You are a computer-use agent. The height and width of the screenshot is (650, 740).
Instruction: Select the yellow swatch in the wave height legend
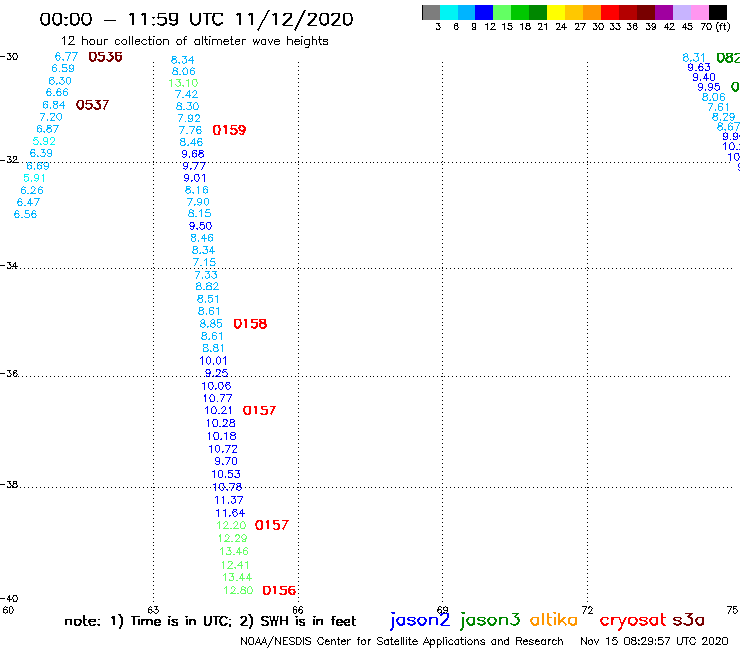click(x=556, y=12)
